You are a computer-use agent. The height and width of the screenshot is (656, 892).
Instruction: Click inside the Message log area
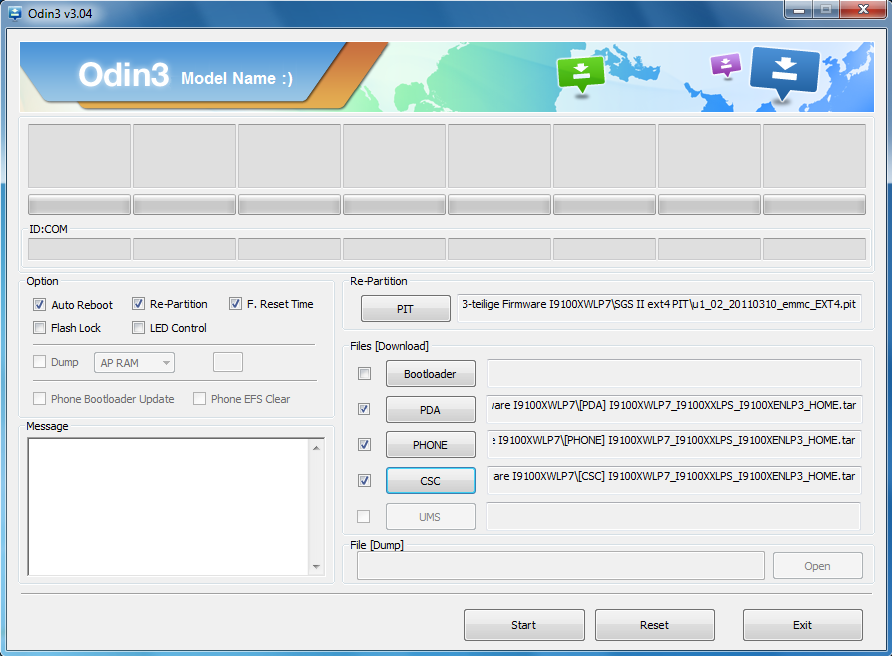pyautogui.click(x=168, y=506)
